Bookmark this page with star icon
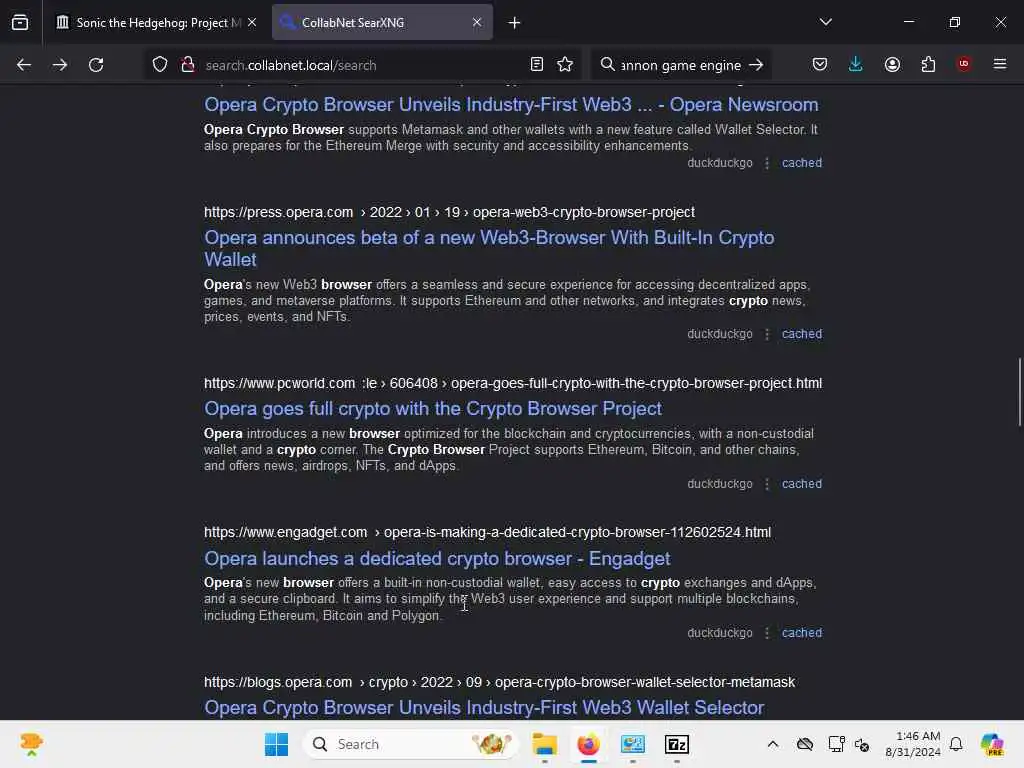 click(x=565, y=64)
